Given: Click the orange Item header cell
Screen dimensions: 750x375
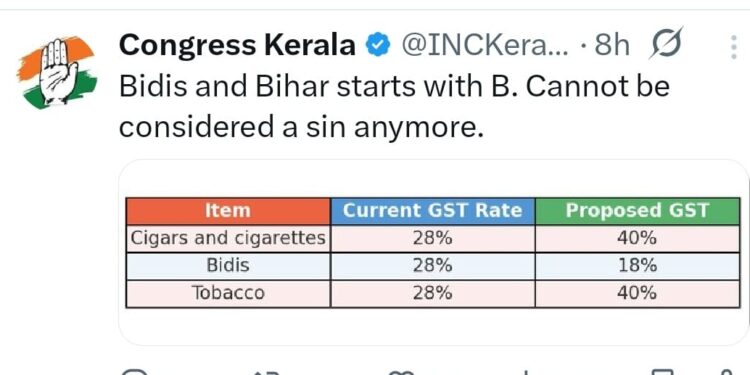Looking at the screenshot, I should pos(228,211).
